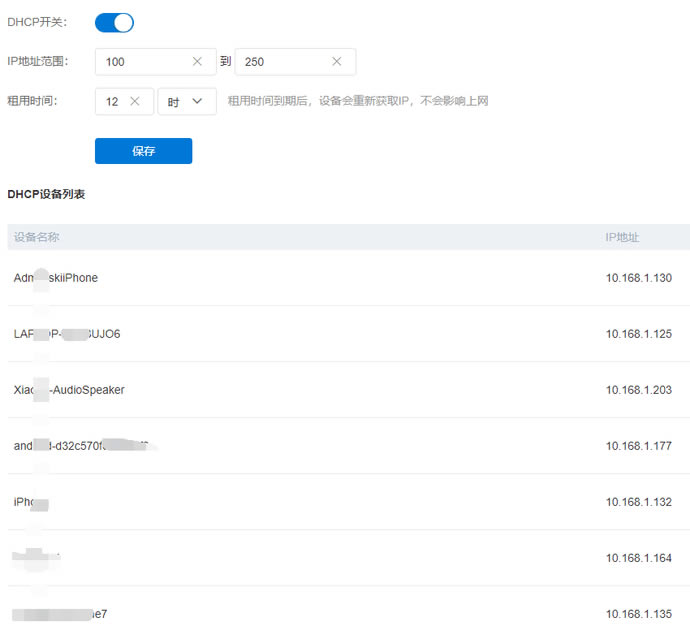Clear the starting IP range value 100

tap(197, 62)
